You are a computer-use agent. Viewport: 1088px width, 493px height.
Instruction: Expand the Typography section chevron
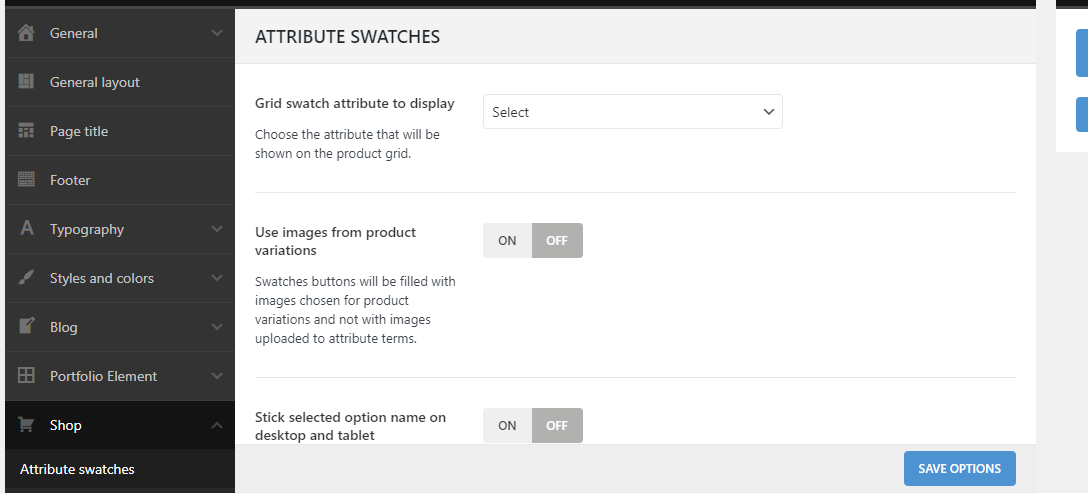[217, 229]
